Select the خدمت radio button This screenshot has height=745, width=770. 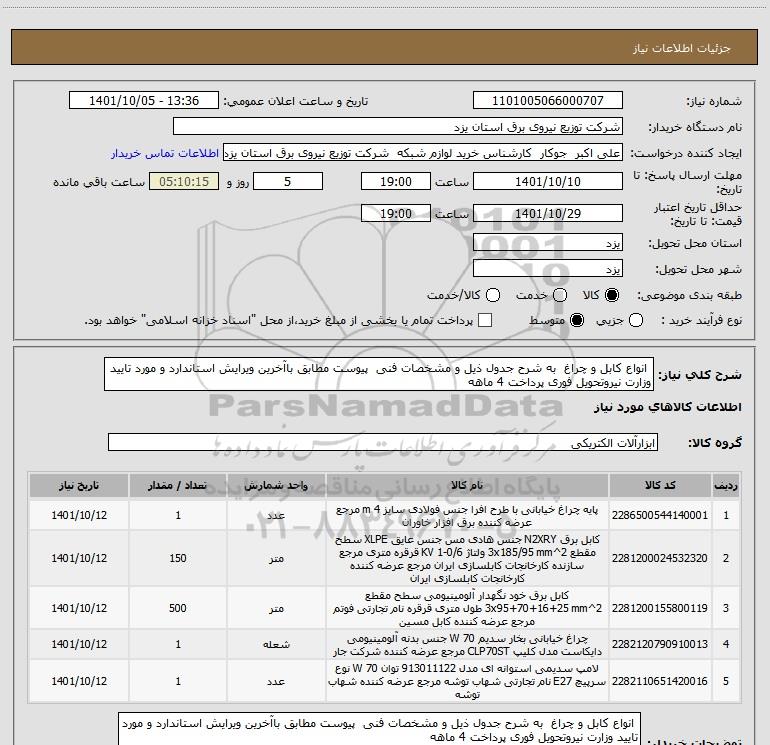point(560,295)
